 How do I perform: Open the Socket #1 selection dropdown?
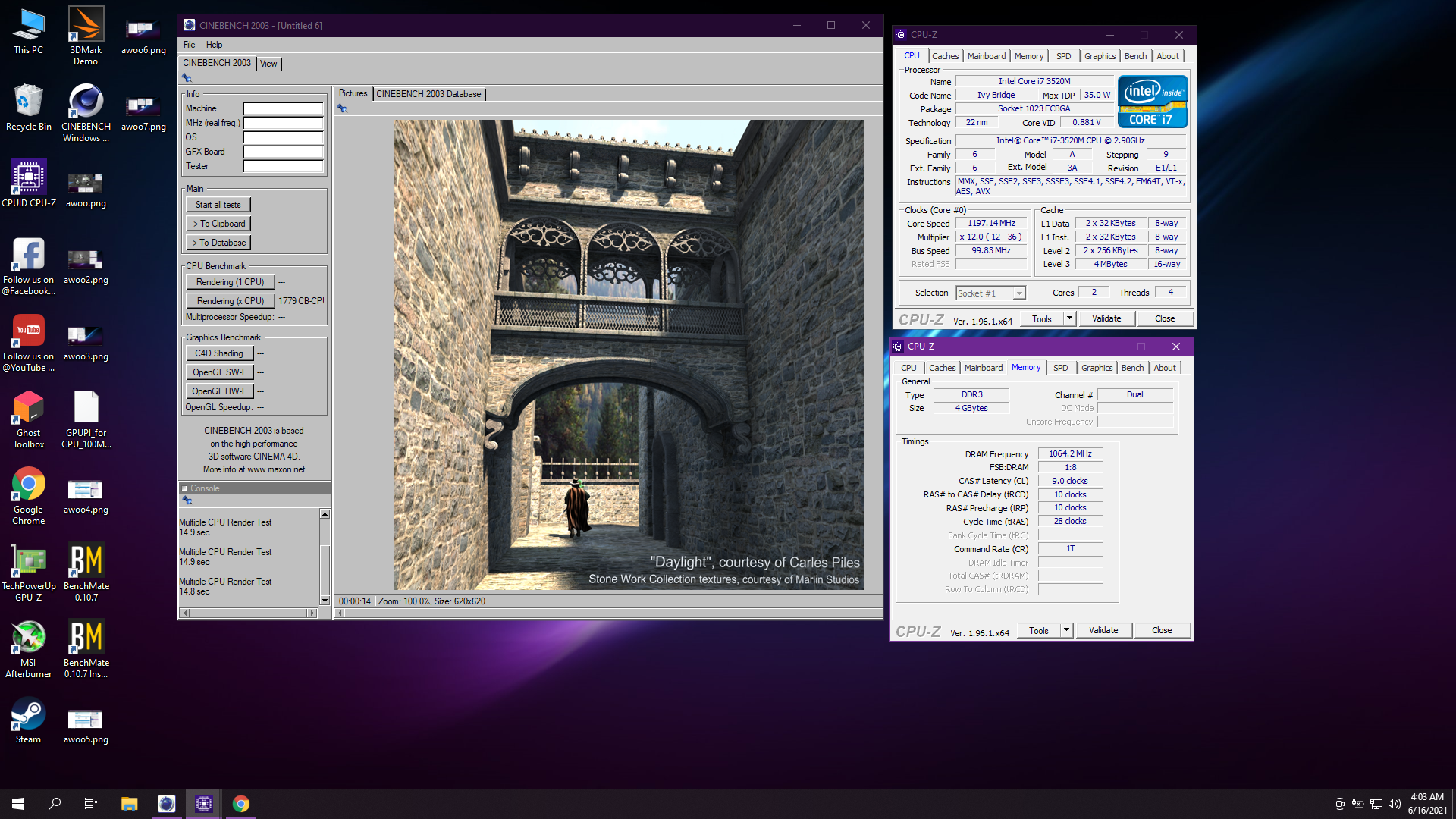(x=990, y=293)
